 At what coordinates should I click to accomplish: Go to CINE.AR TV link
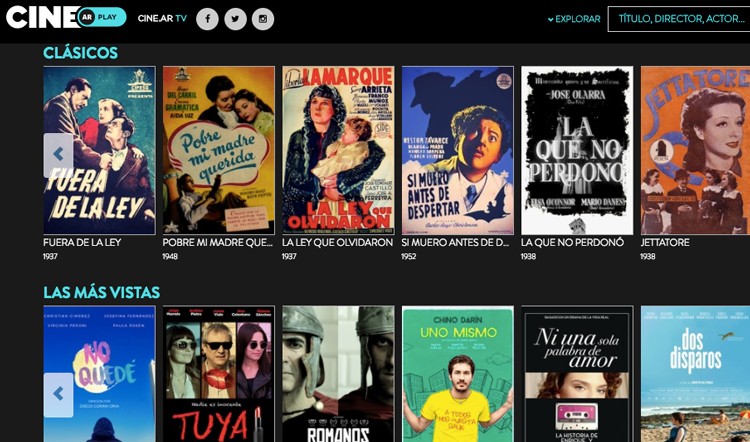pos(162,19)
